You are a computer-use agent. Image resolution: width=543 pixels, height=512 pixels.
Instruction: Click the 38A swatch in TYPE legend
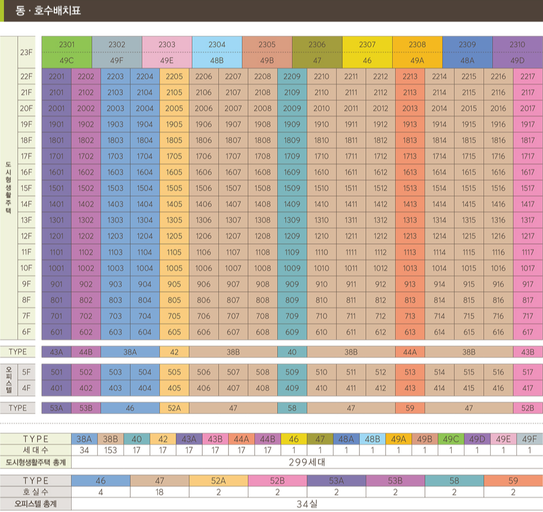(x=84, y=439)
